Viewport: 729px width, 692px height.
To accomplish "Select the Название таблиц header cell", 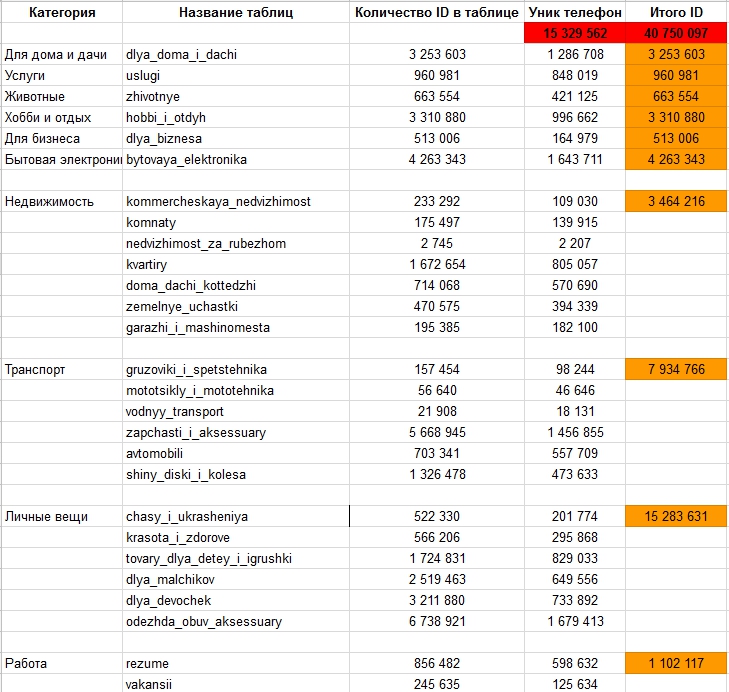I will [236, 12].
